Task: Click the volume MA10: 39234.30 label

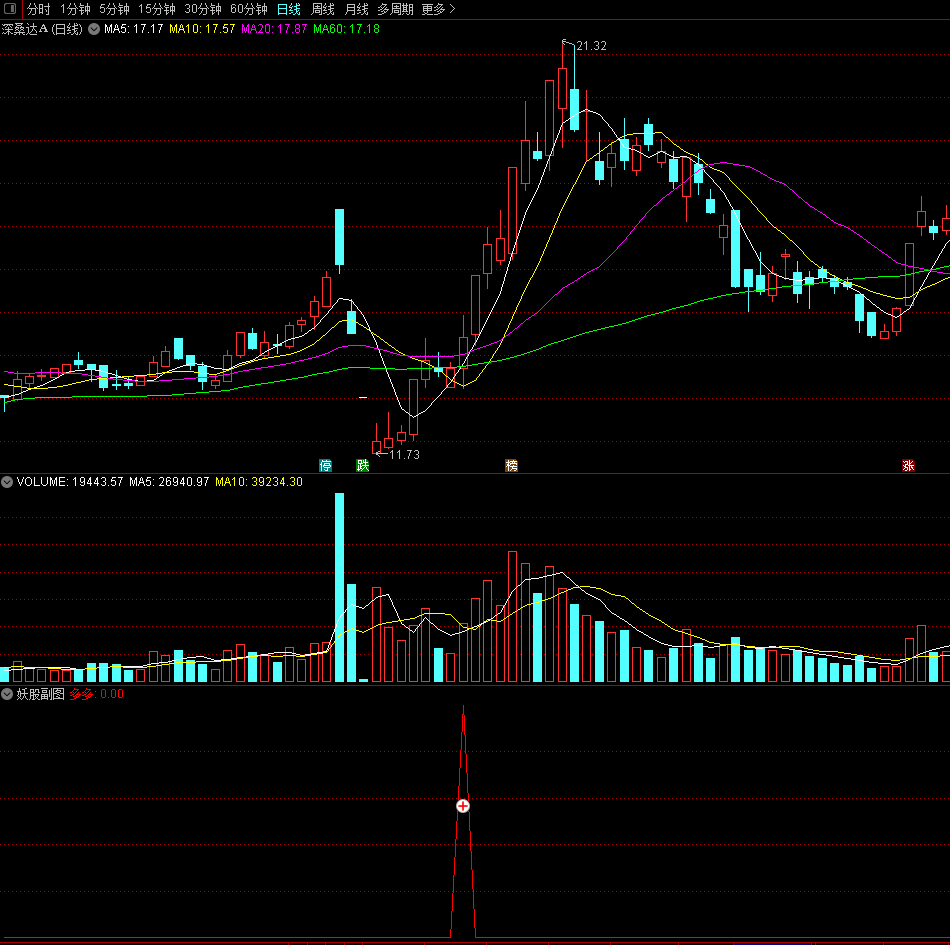Action: coord(259,482)
